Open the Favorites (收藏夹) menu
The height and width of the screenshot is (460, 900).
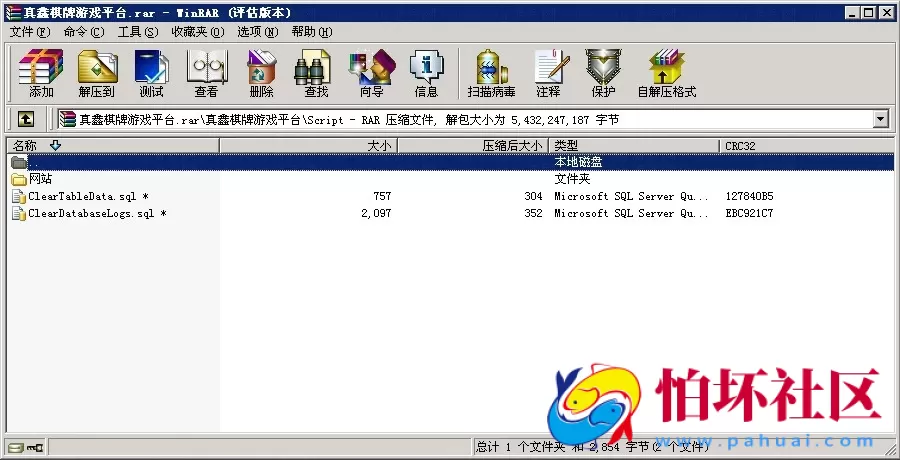(198, 32)
